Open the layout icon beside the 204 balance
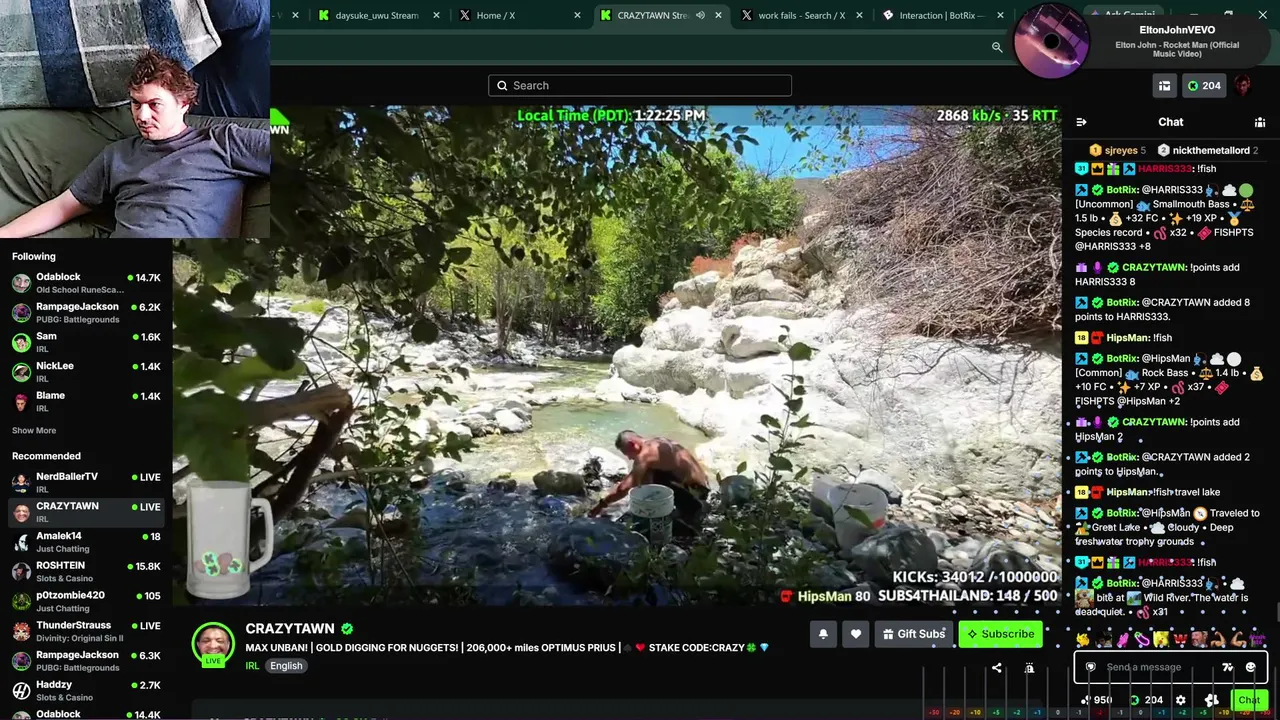Viewport: 1280px width, 720px height. pyautogui.click(x=1165, y=86)
